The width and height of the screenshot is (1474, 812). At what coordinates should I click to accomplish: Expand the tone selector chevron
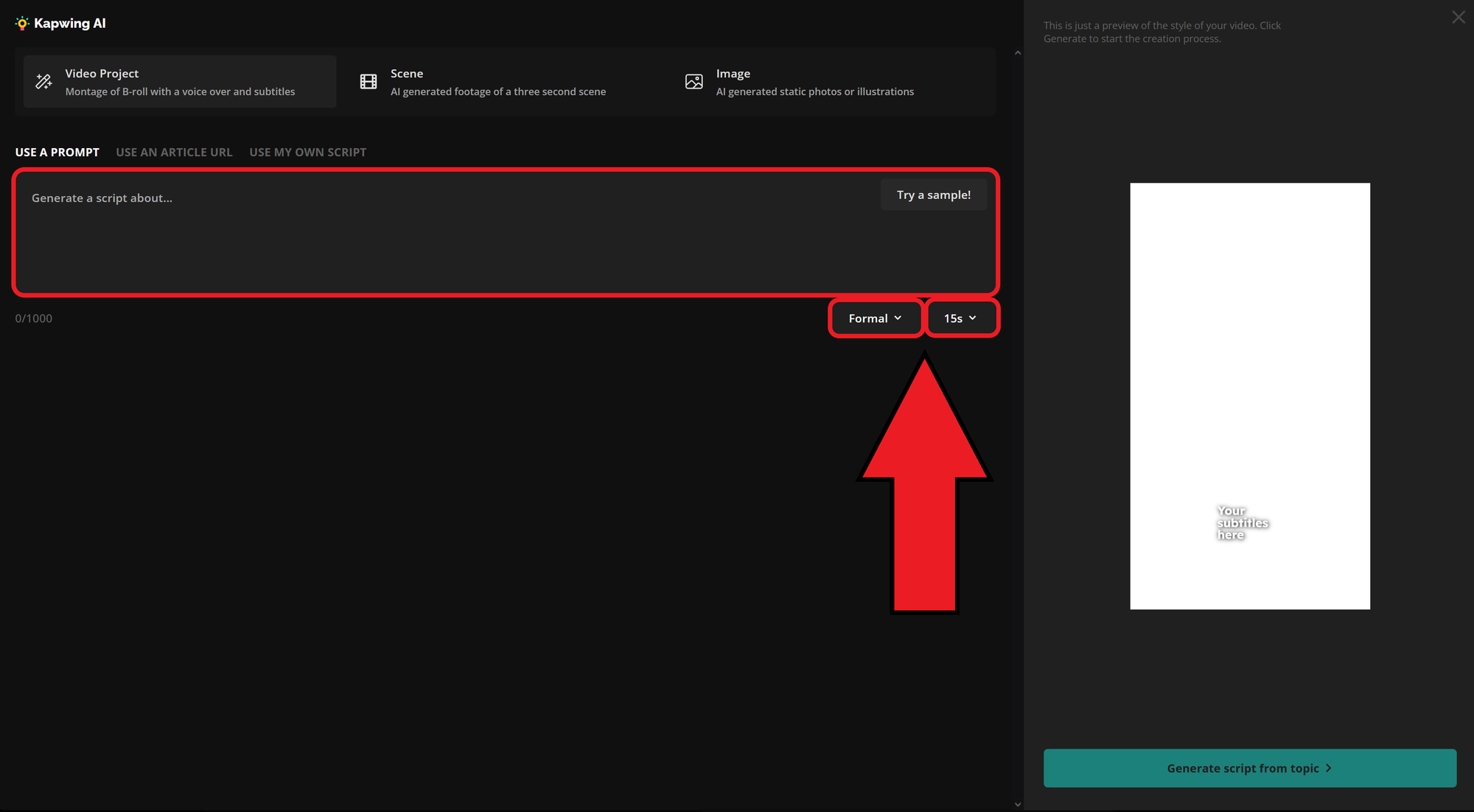[898, 318]
